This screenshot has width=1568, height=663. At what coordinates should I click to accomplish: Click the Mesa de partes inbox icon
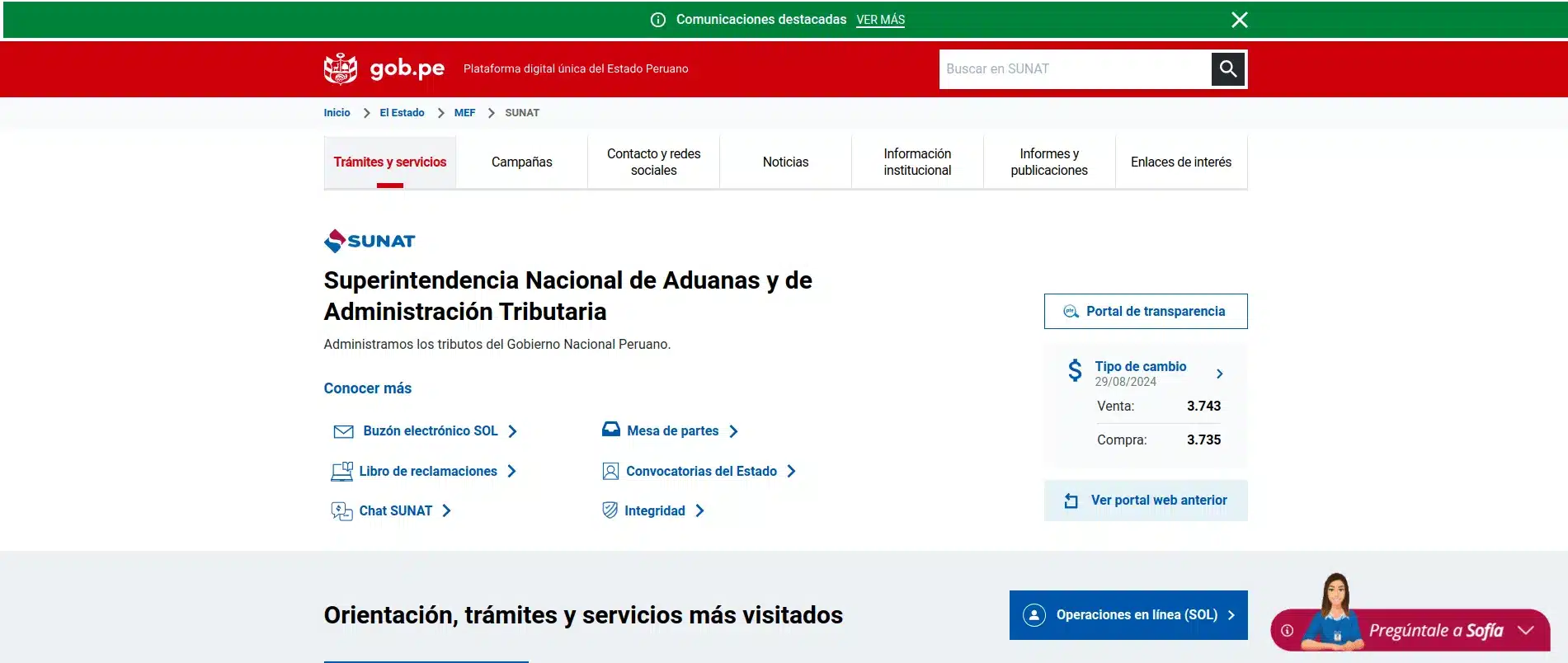610,430
